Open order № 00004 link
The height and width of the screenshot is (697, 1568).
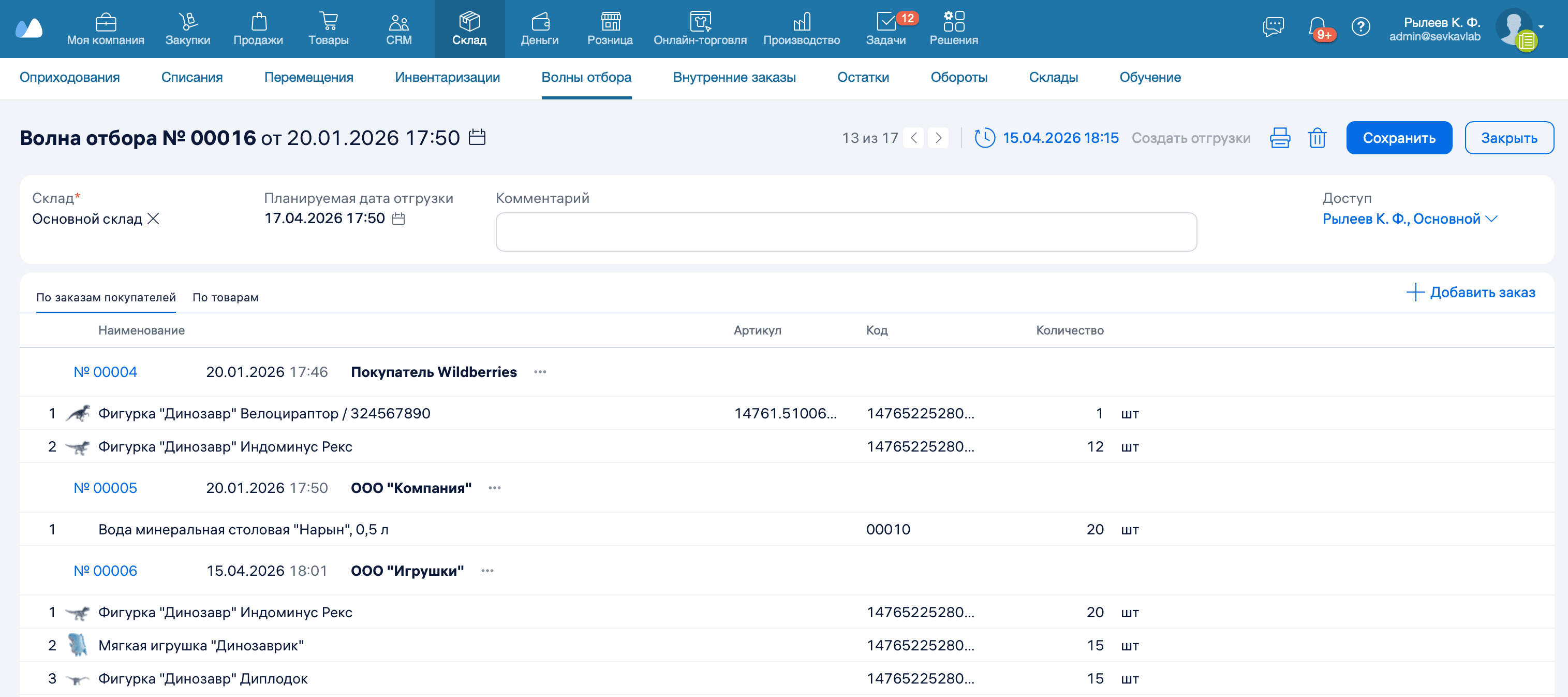pos(105,372)
